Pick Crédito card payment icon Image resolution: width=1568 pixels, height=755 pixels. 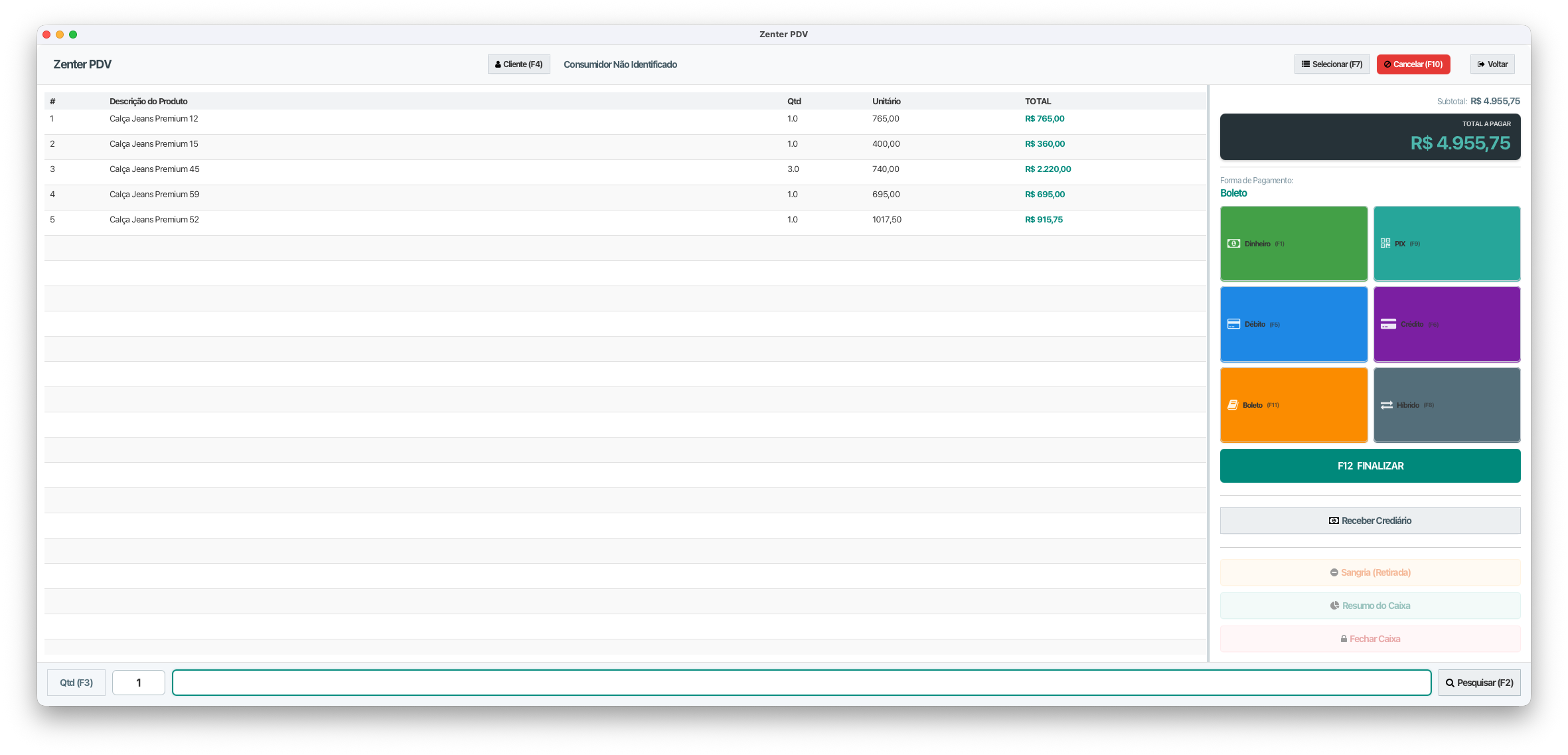[x=1388, y=324]
